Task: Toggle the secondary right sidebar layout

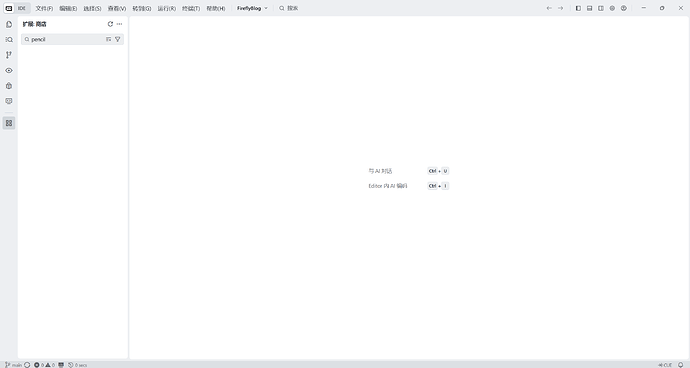Action: (601, 8)
